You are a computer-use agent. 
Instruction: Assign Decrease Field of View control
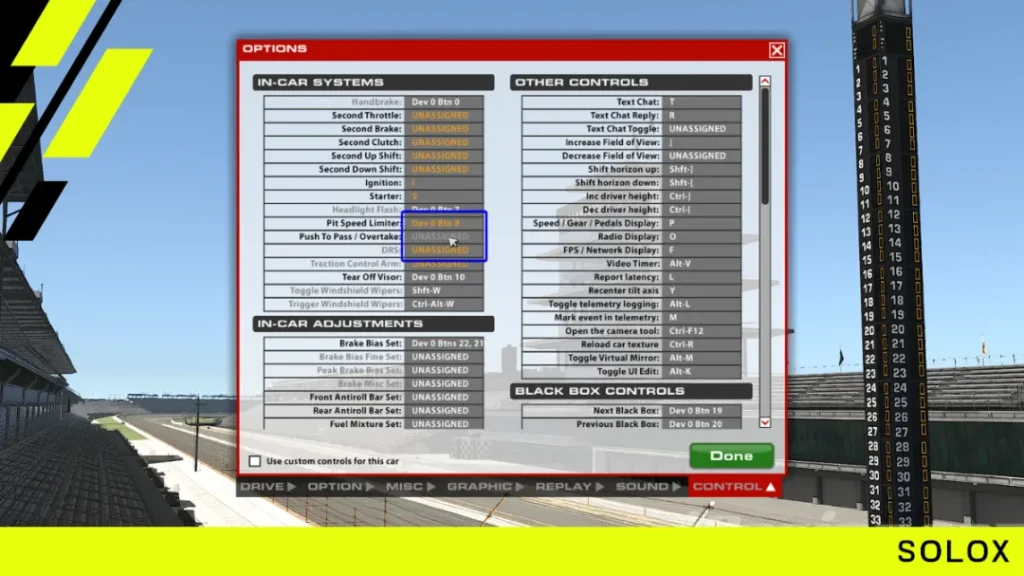(702, 155)
